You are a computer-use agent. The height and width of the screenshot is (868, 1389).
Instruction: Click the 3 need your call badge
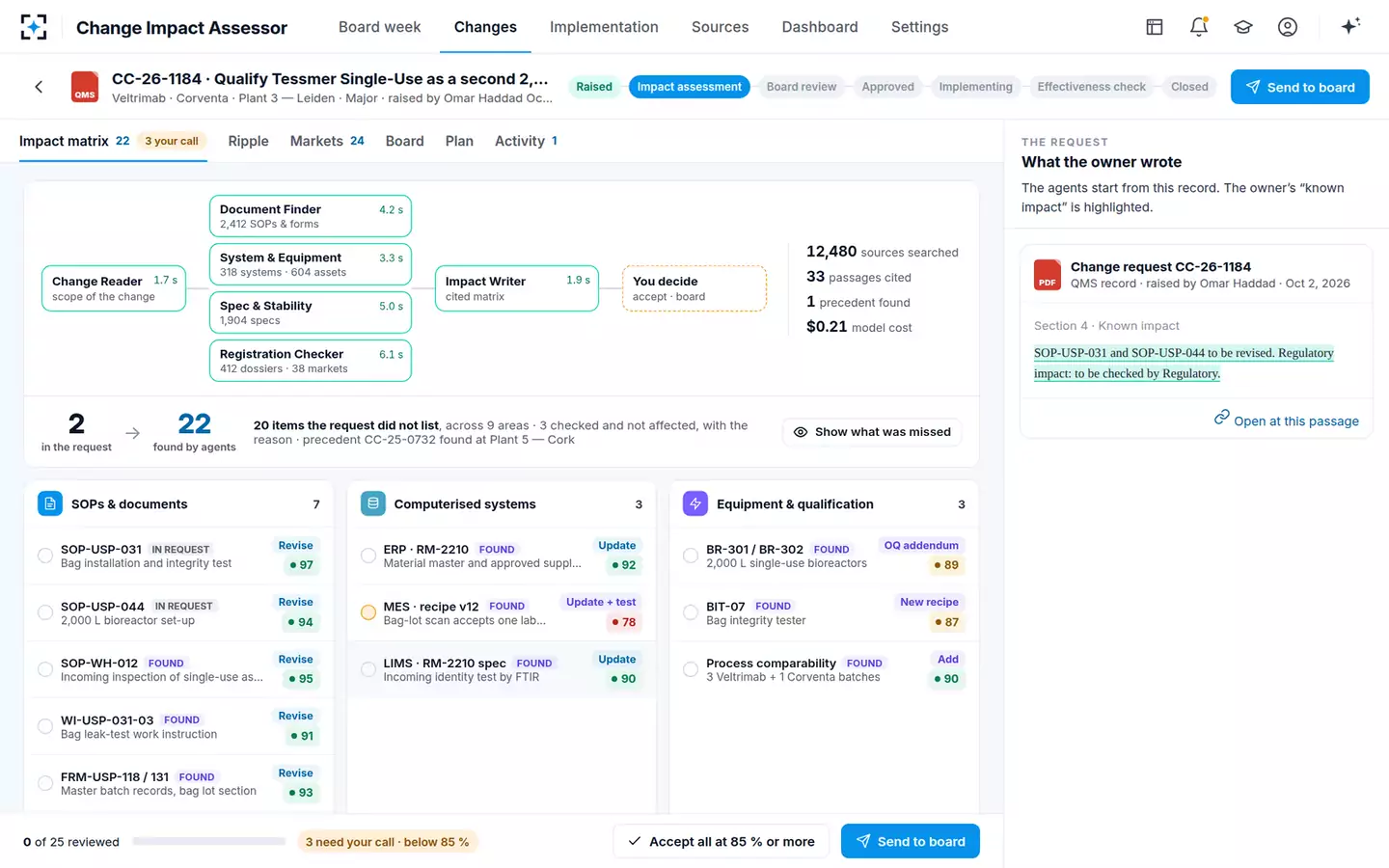pyautogui.click(x=388, y=842)
